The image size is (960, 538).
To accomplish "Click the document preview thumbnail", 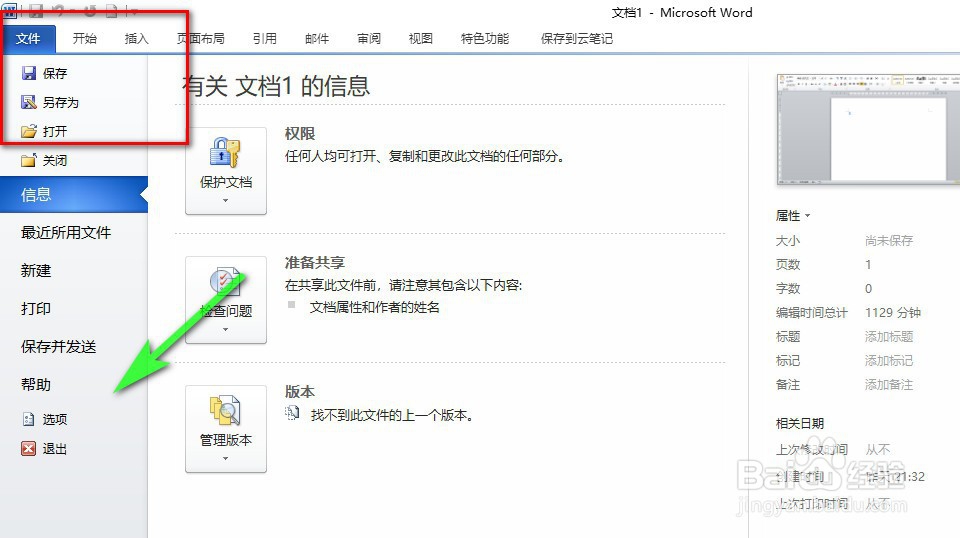I will click(868, 129).
